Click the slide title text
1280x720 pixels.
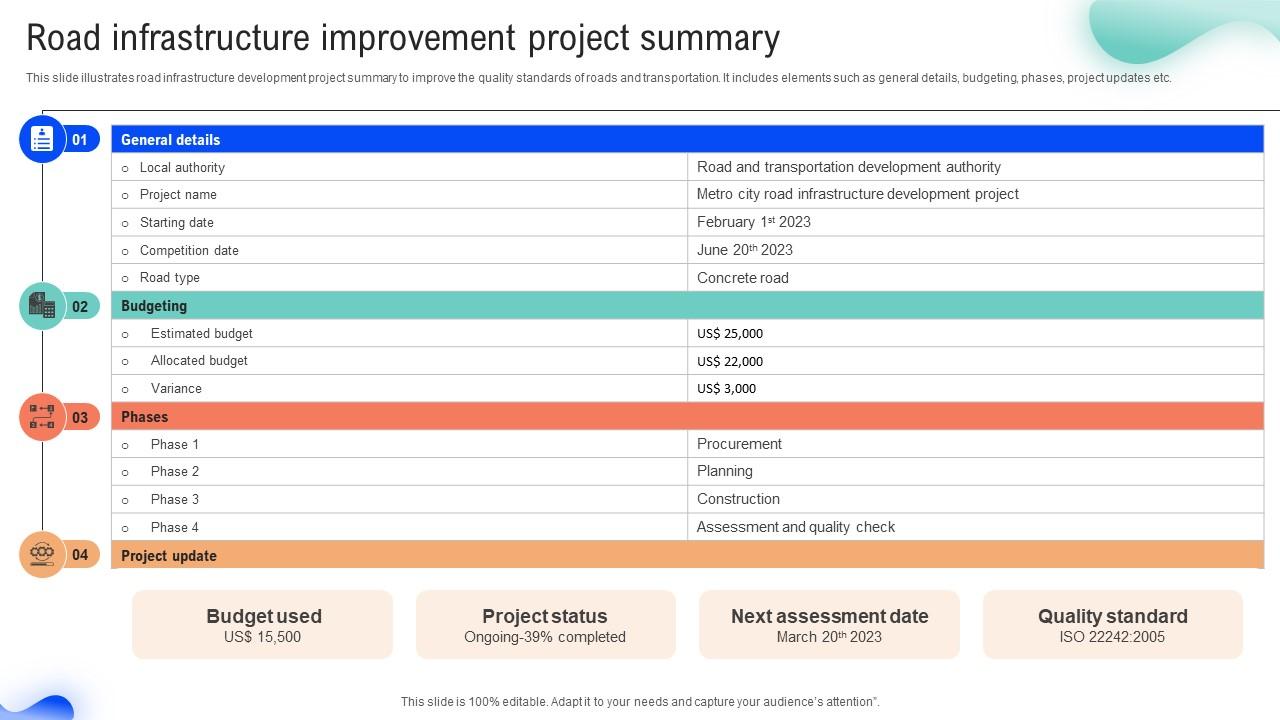[403, 38]
